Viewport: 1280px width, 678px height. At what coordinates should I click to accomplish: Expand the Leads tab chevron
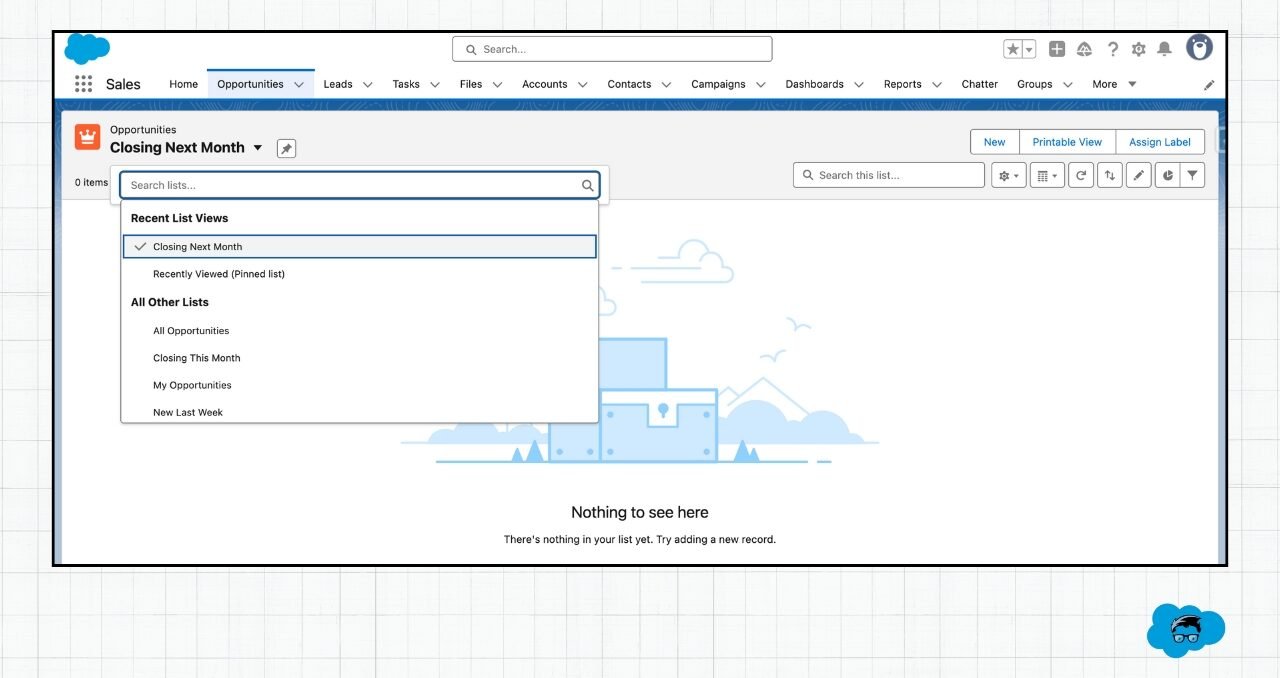[368, 85]
